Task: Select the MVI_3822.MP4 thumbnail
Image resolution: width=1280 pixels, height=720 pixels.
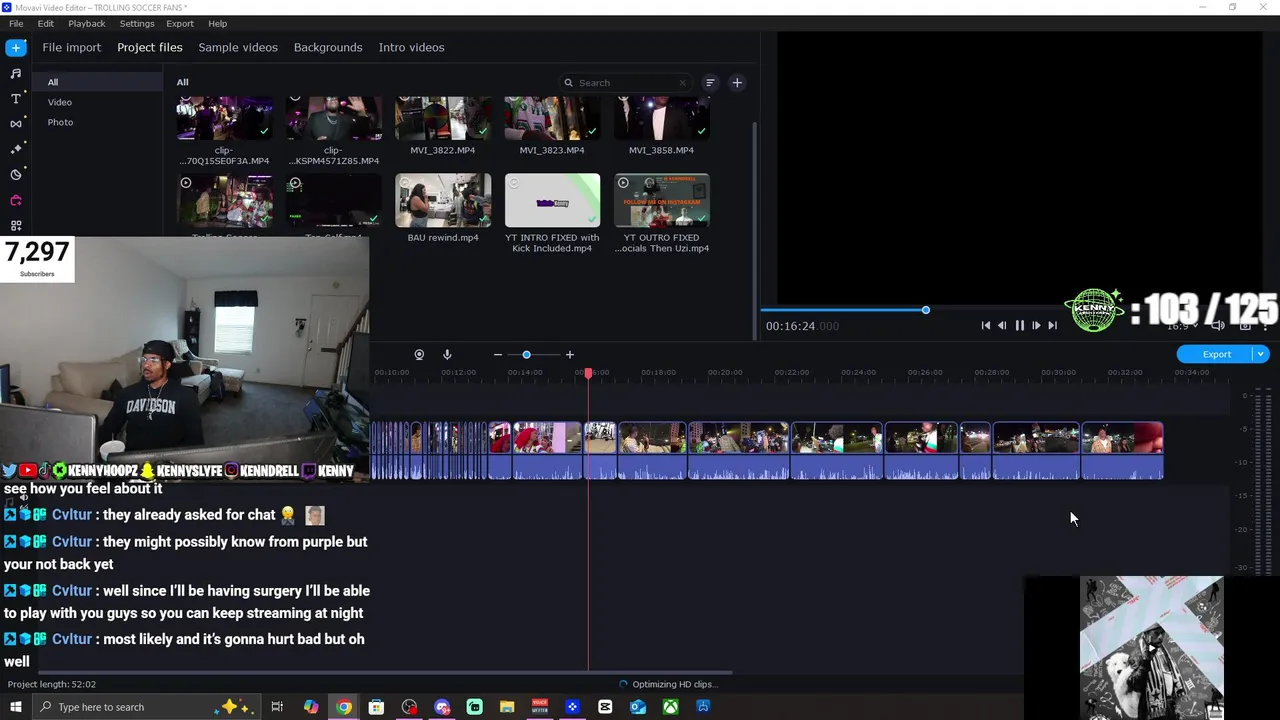Action: (443, 118)
